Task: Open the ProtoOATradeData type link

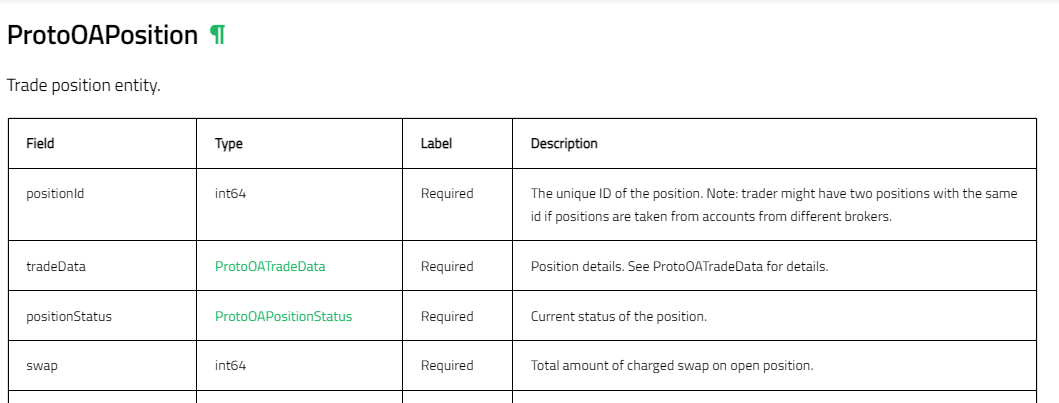Action: click(269, 267)
